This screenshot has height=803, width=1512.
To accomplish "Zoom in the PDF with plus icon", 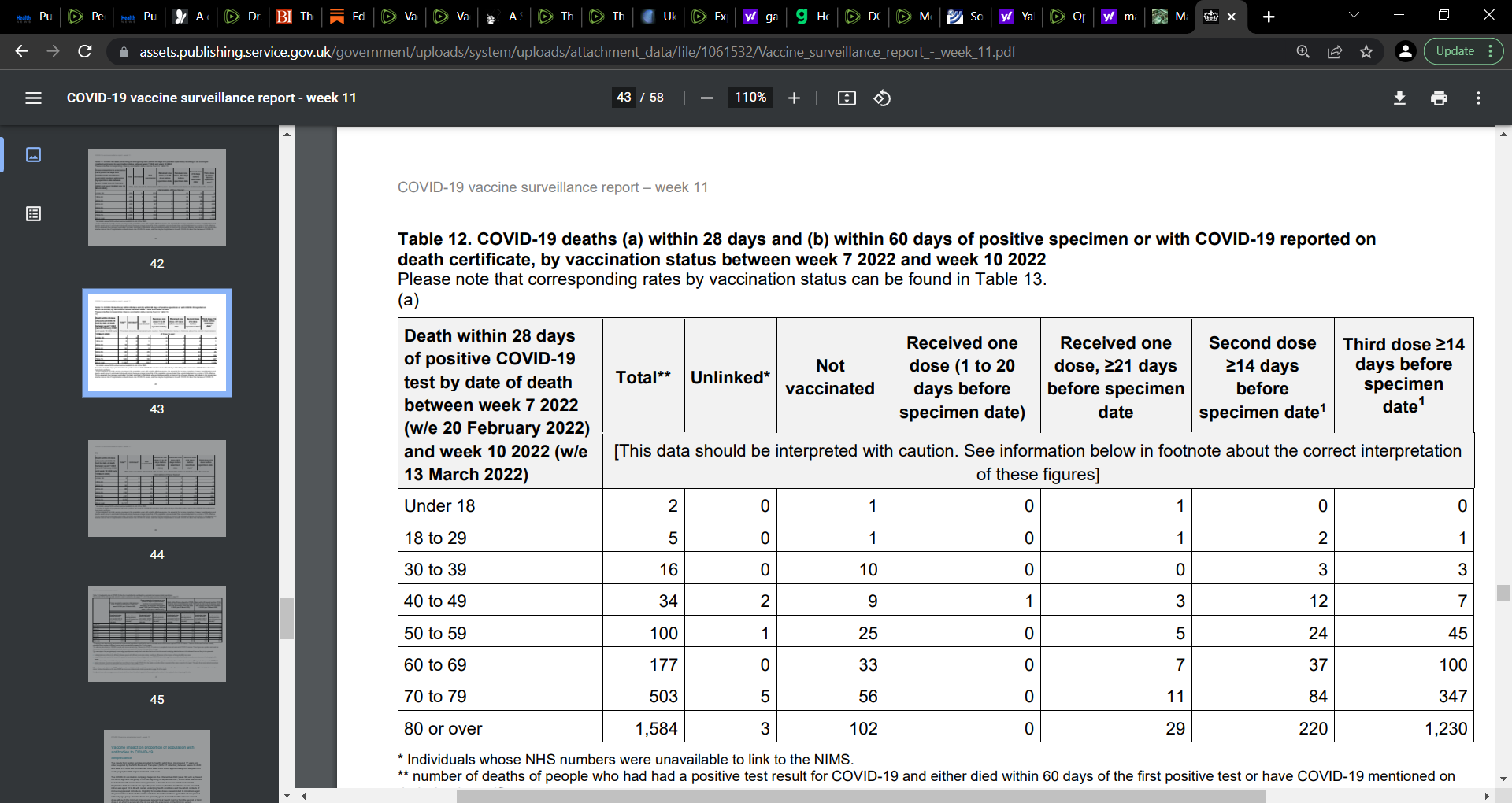I will pos(794,98).
